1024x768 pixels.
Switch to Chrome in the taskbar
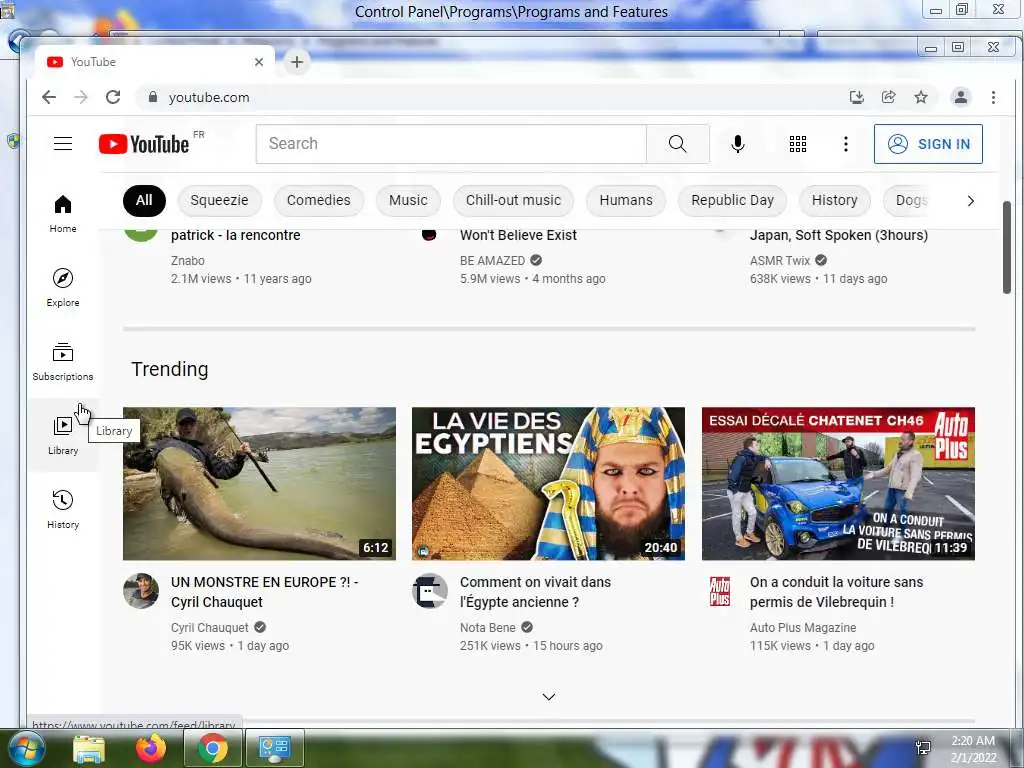click(x=213, y=748)
